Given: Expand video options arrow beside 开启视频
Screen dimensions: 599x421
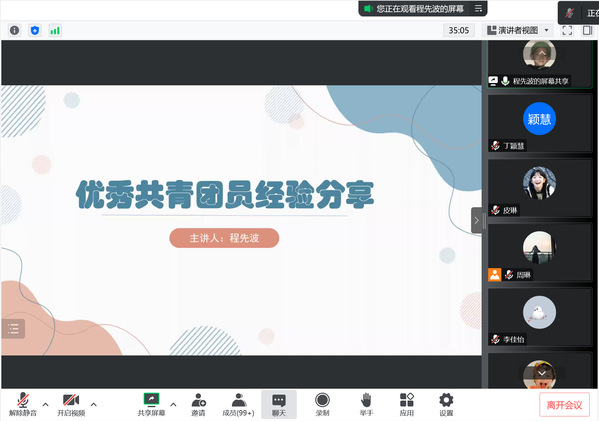Looking at the screenshot, I should click(94, 404).
